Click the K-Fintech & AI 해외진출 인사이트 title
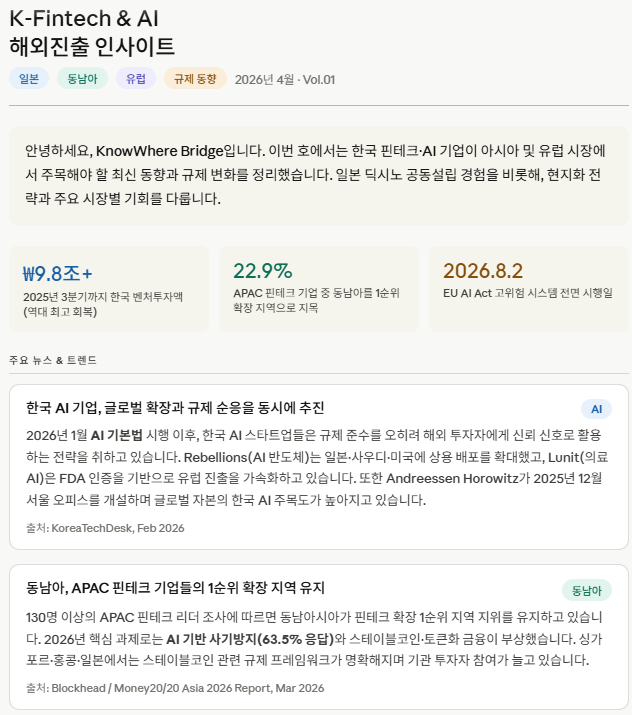Screen dimensions: 632x715 92,32
